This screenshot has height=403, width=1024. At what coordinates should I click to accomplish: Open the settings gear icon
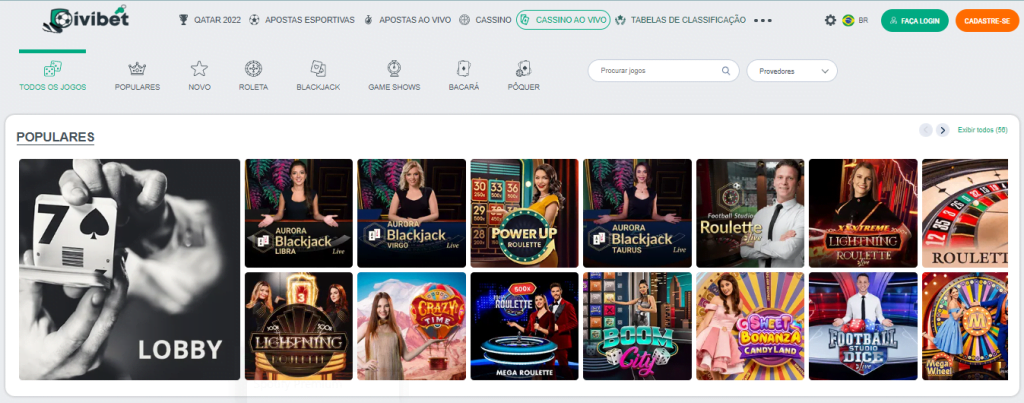830,20
